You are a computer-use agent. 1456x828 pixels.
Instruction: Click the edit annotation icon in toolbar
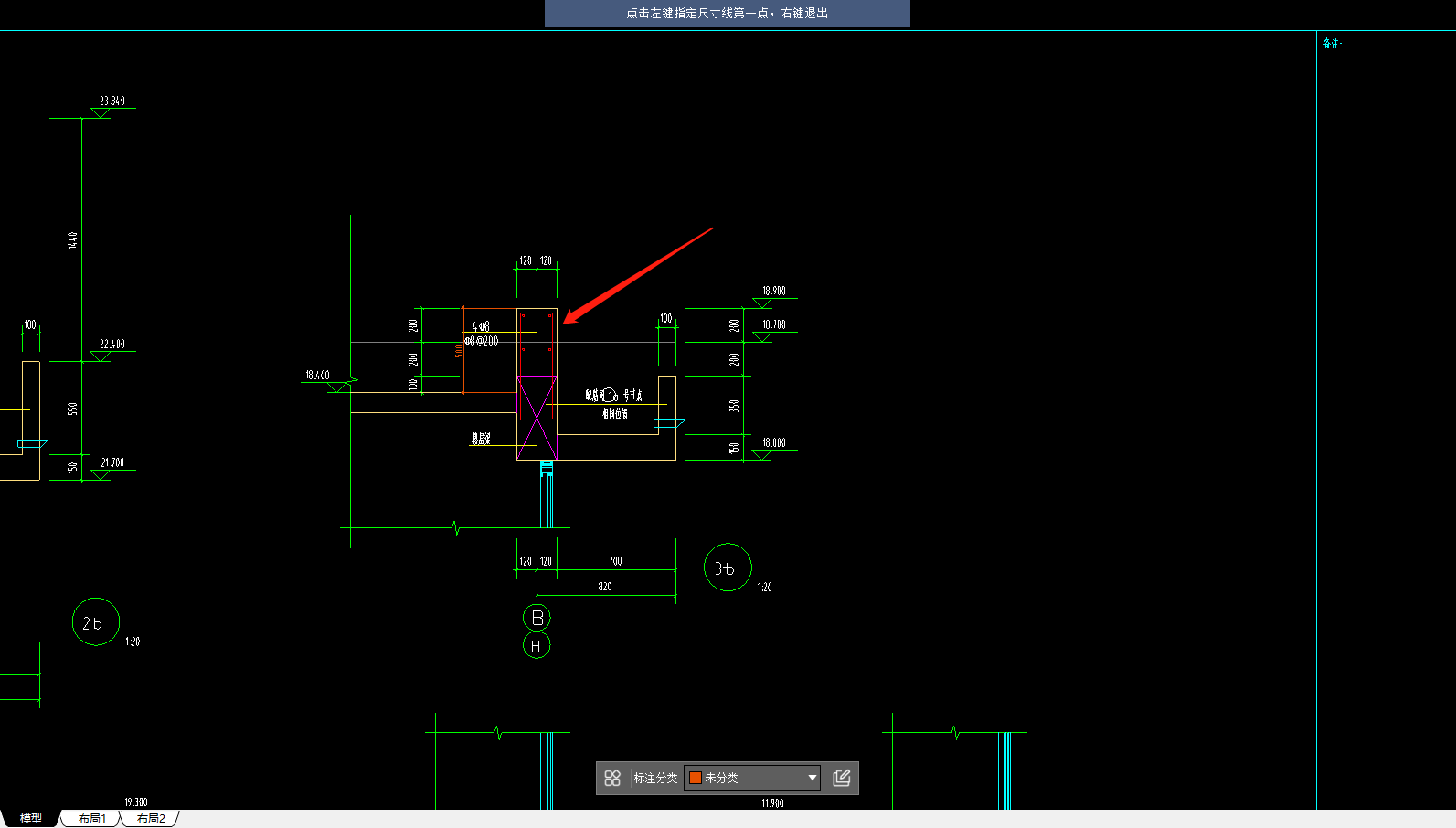pyautogui.click(x=842, y=778)
